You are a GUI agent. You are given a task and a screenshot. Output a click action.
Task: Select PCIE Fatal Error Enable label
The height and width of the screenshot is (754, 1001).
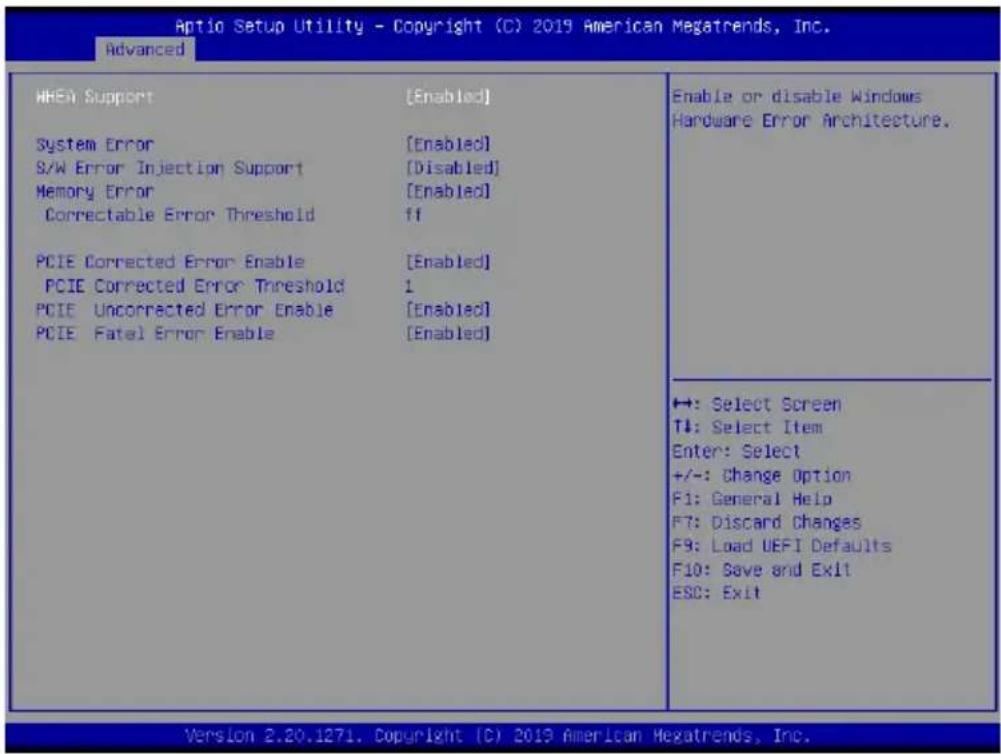[155, 333]
